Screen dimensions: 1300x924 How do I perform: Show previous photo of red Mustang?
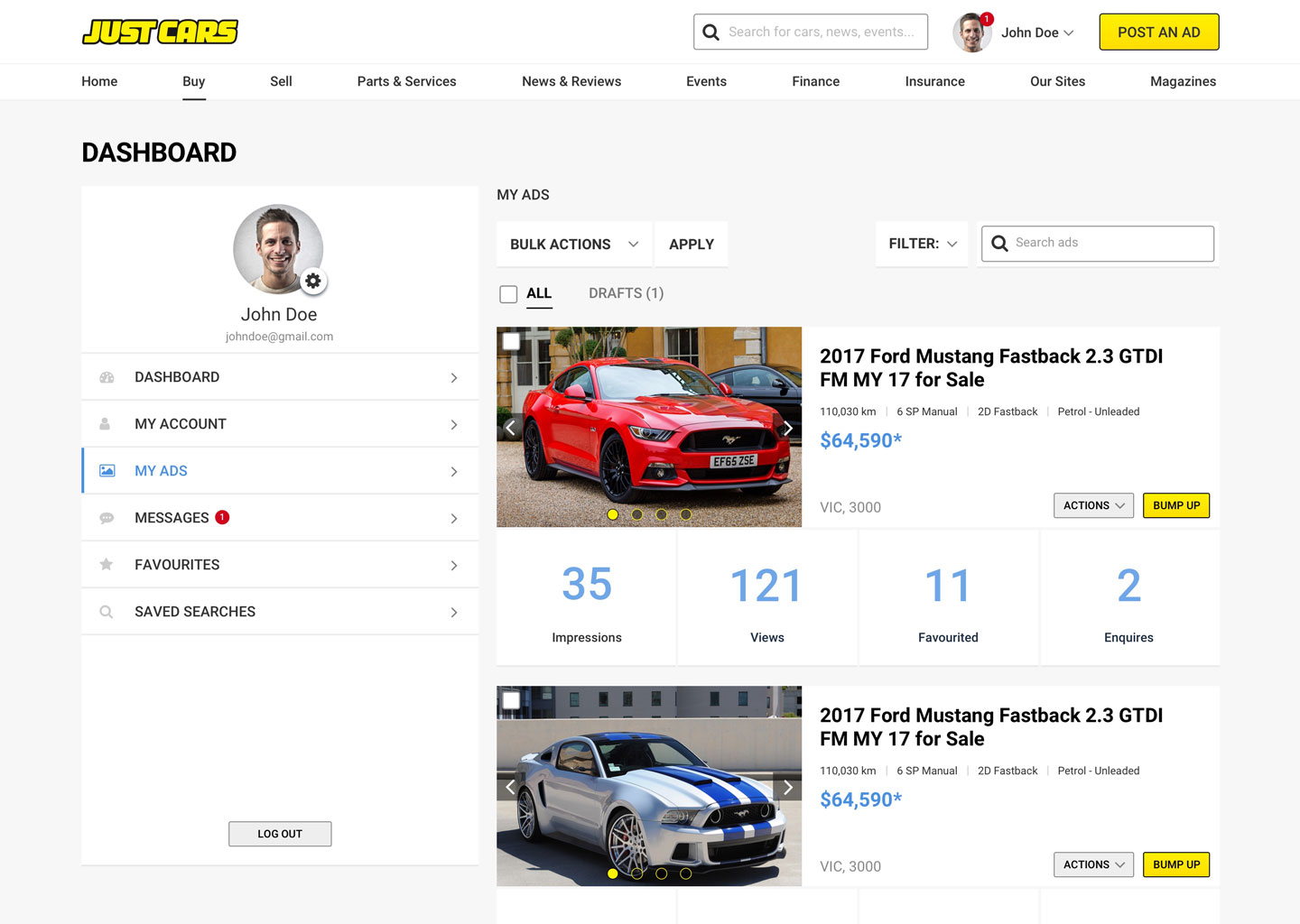click(510, 428)
